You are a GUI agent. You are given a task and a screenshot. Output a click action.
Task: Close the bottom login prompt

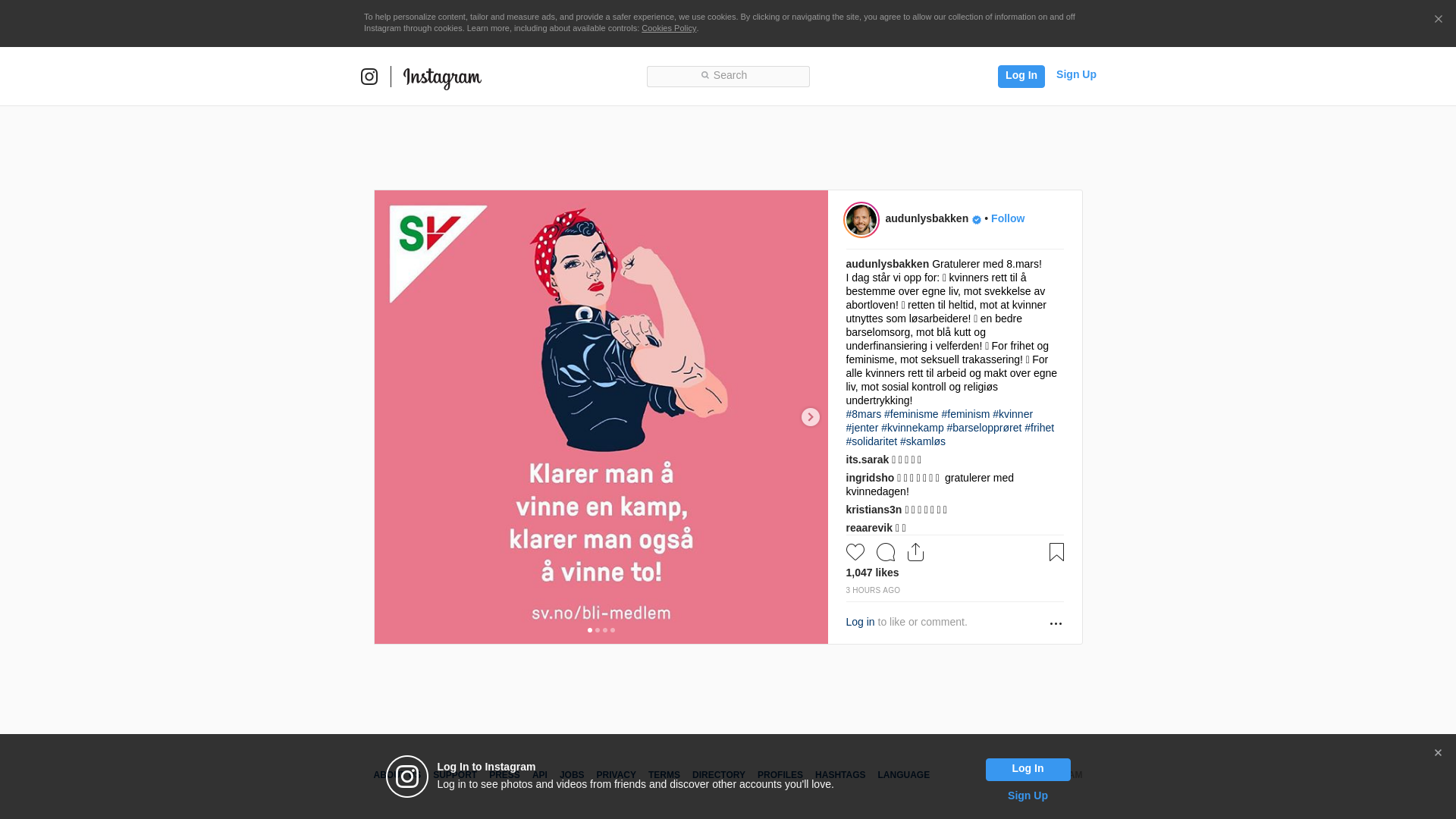[x=1438, y=753]
